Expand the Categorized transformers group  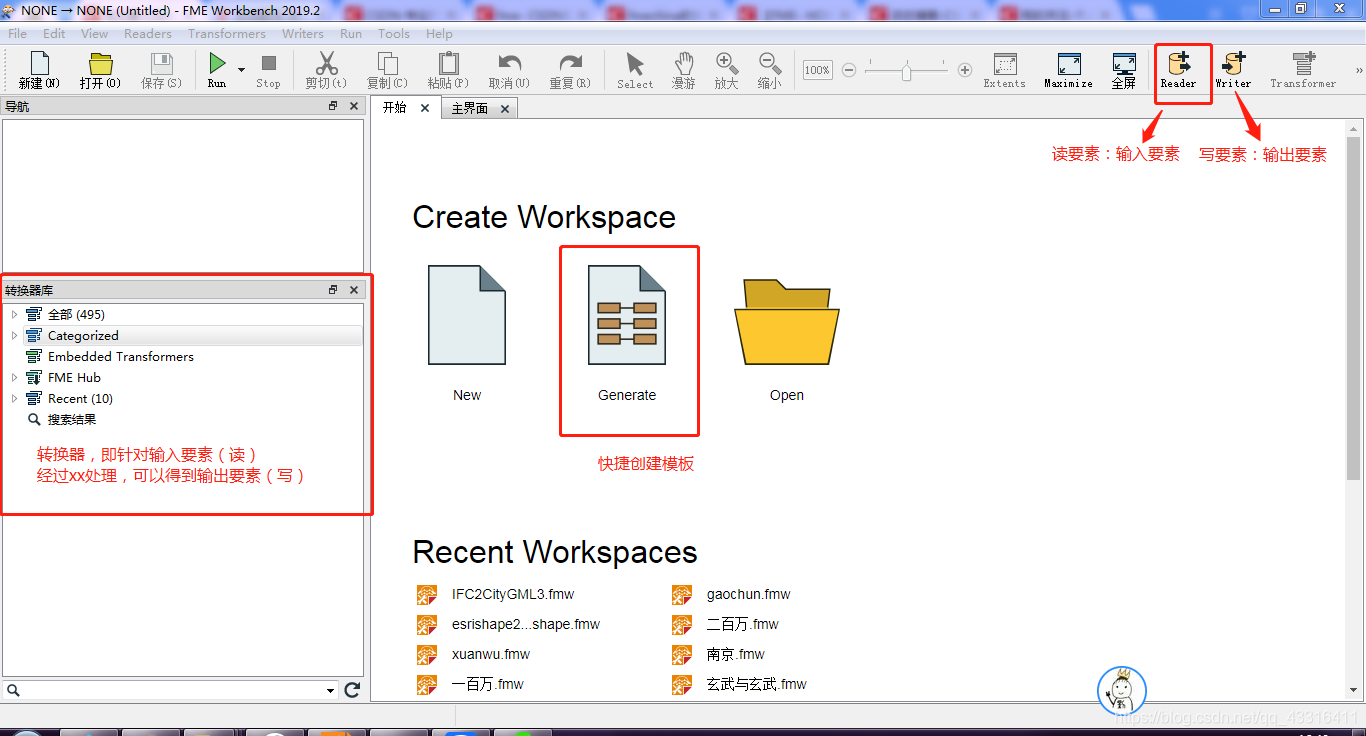14,335
